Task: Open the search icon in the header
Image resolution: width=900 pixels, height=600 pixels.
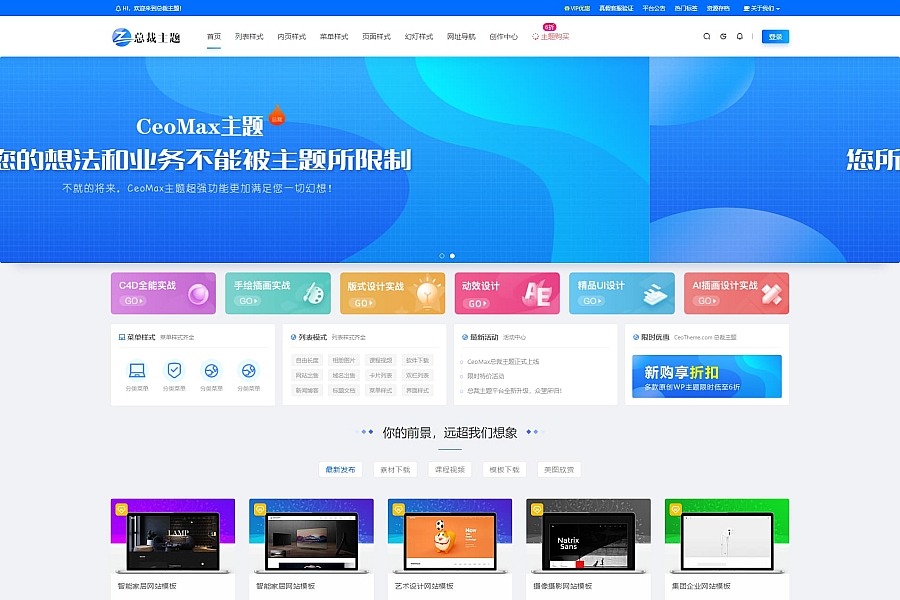Action: 707,36
